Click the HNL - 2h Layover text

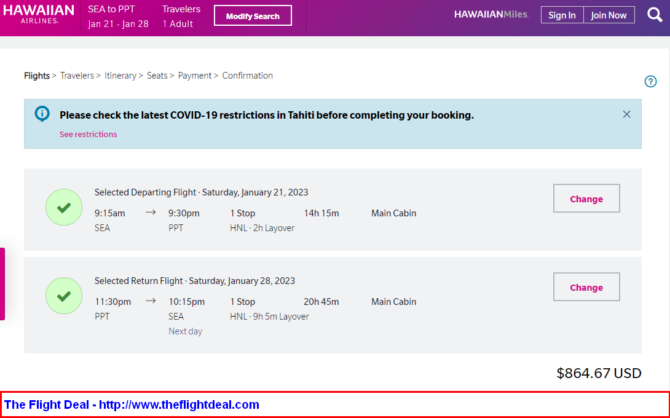pos(262,228)
